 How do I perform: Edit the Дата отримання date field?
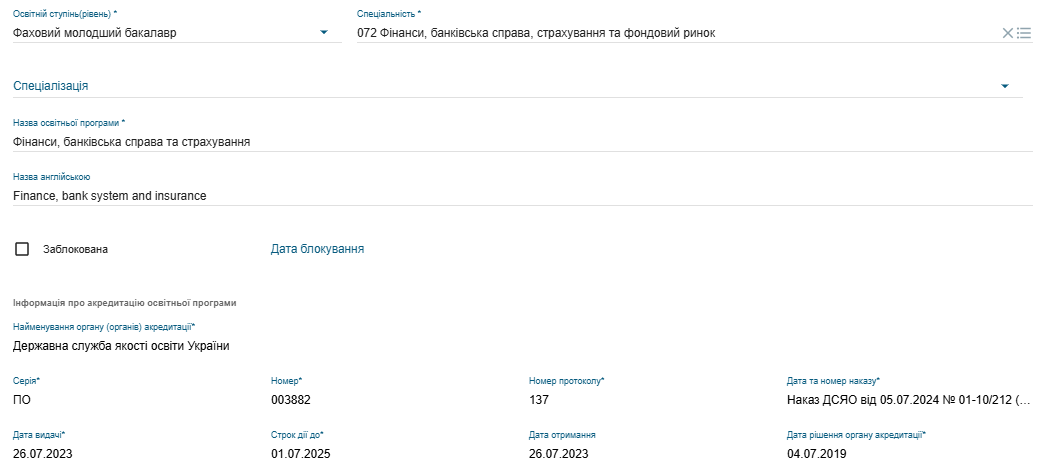pos(651,454)
